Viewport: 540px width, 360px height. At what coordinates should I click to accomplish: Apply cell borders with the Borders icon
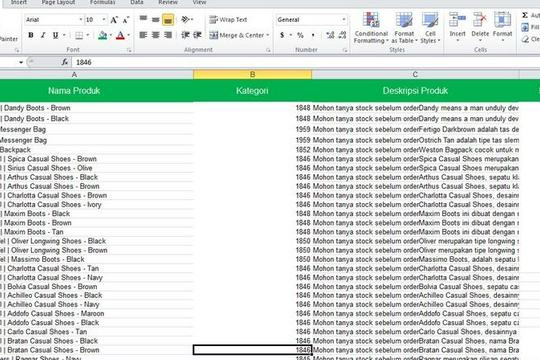pyautogui.click(x=79, y=35)
